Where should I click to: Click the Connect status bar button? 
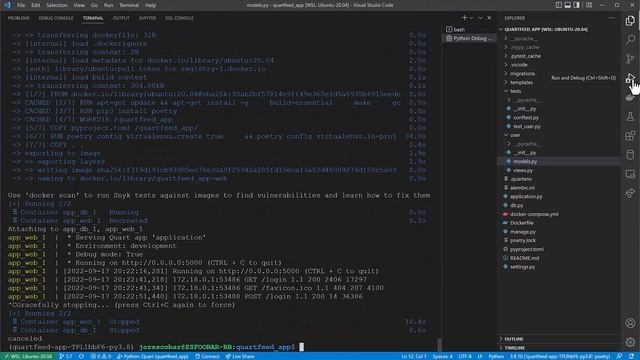pos(207,356)
